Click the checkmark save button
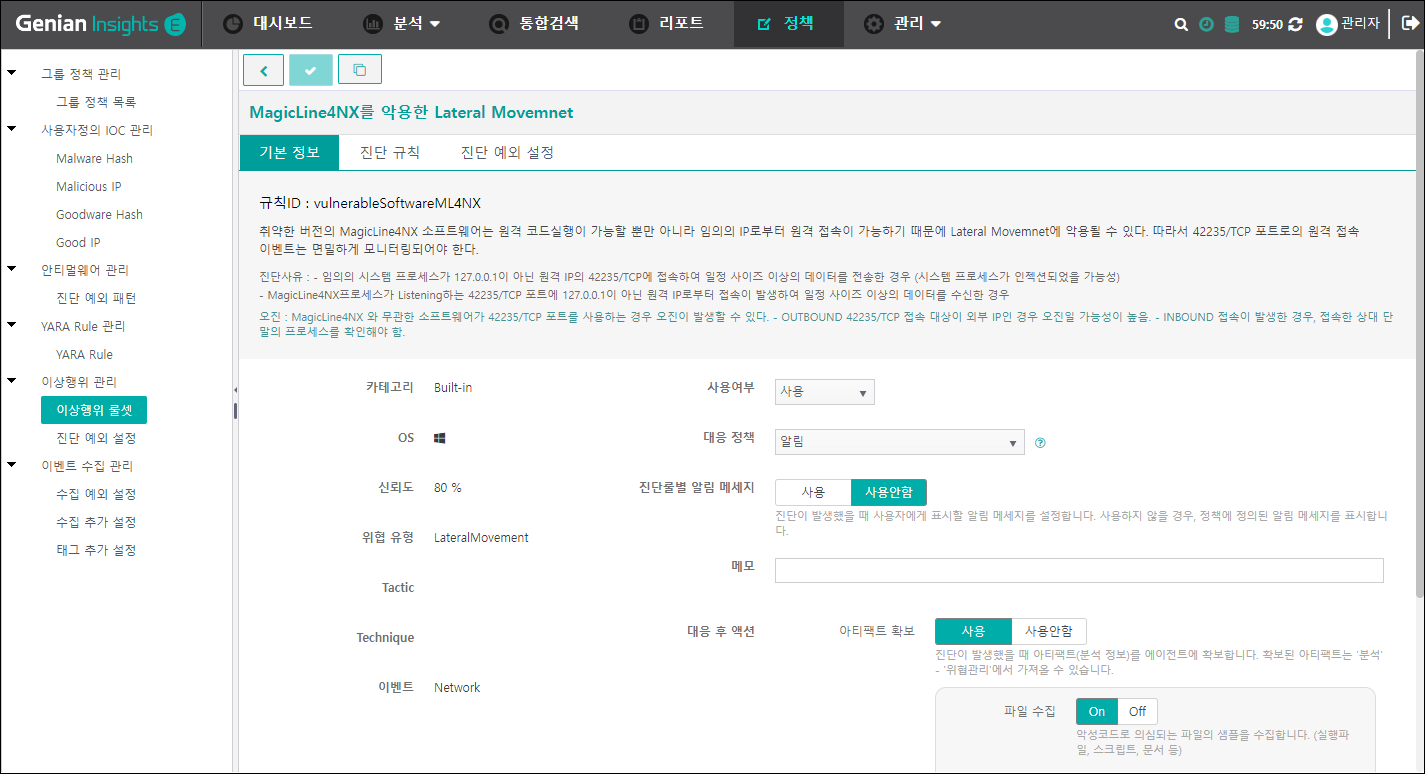The width and height of the screenshot is (1425, 774). click(311, 70)
